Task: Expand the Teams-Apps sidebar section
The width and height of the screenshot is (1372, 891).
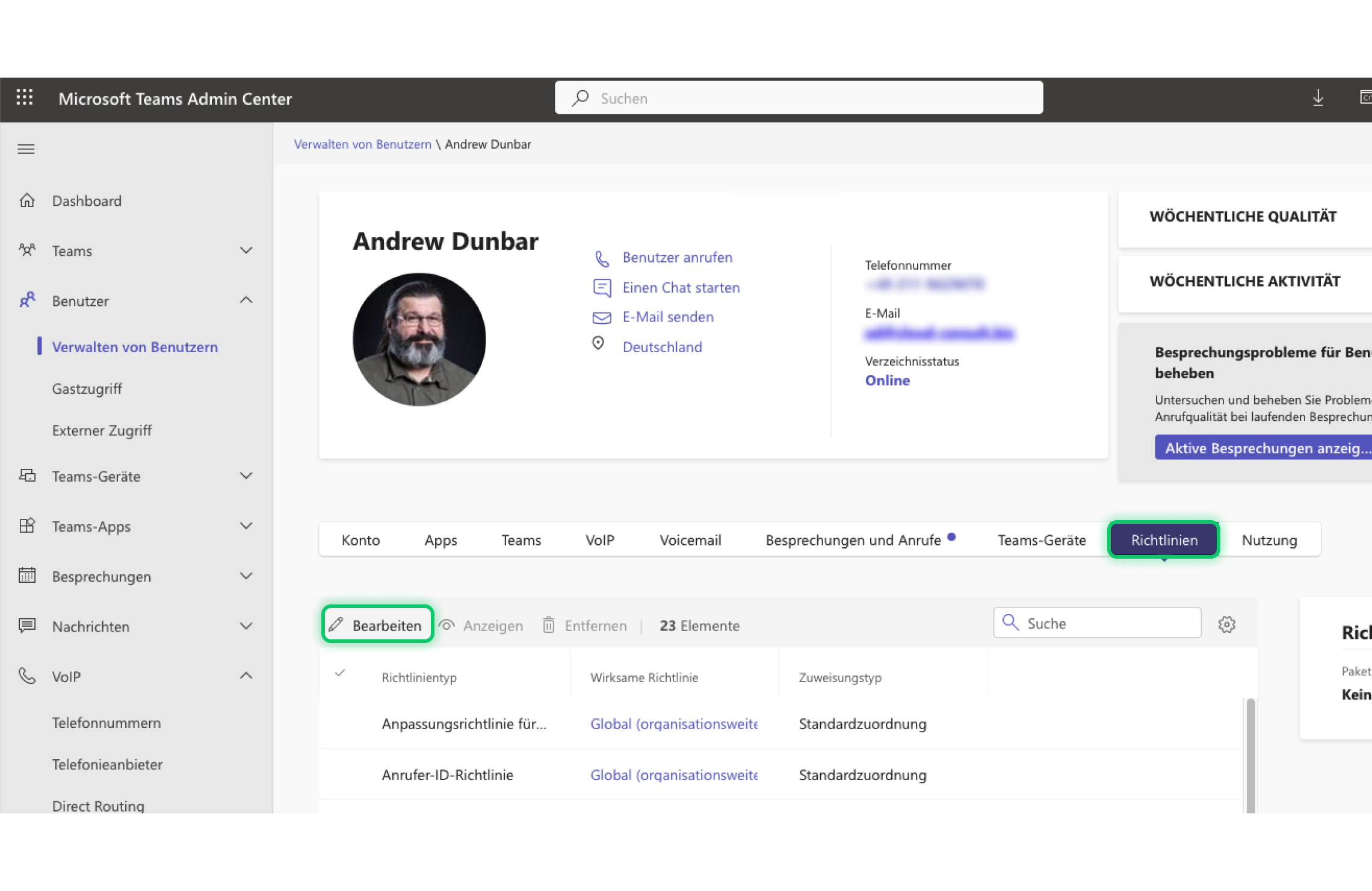Action: pos(246,526)
